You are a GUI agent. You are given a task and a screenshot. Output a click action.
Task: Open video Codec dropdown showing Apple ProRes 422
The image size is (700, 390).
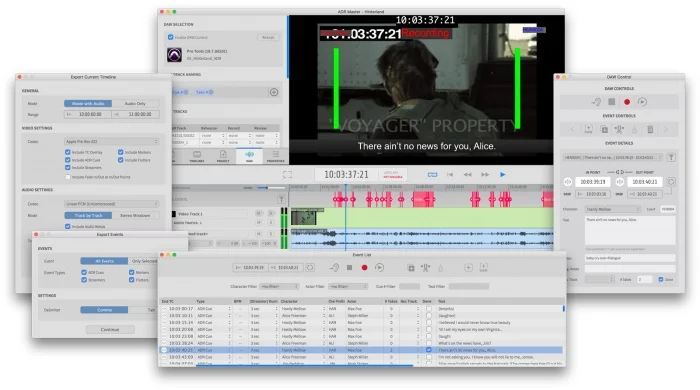[x=112, y=141]
